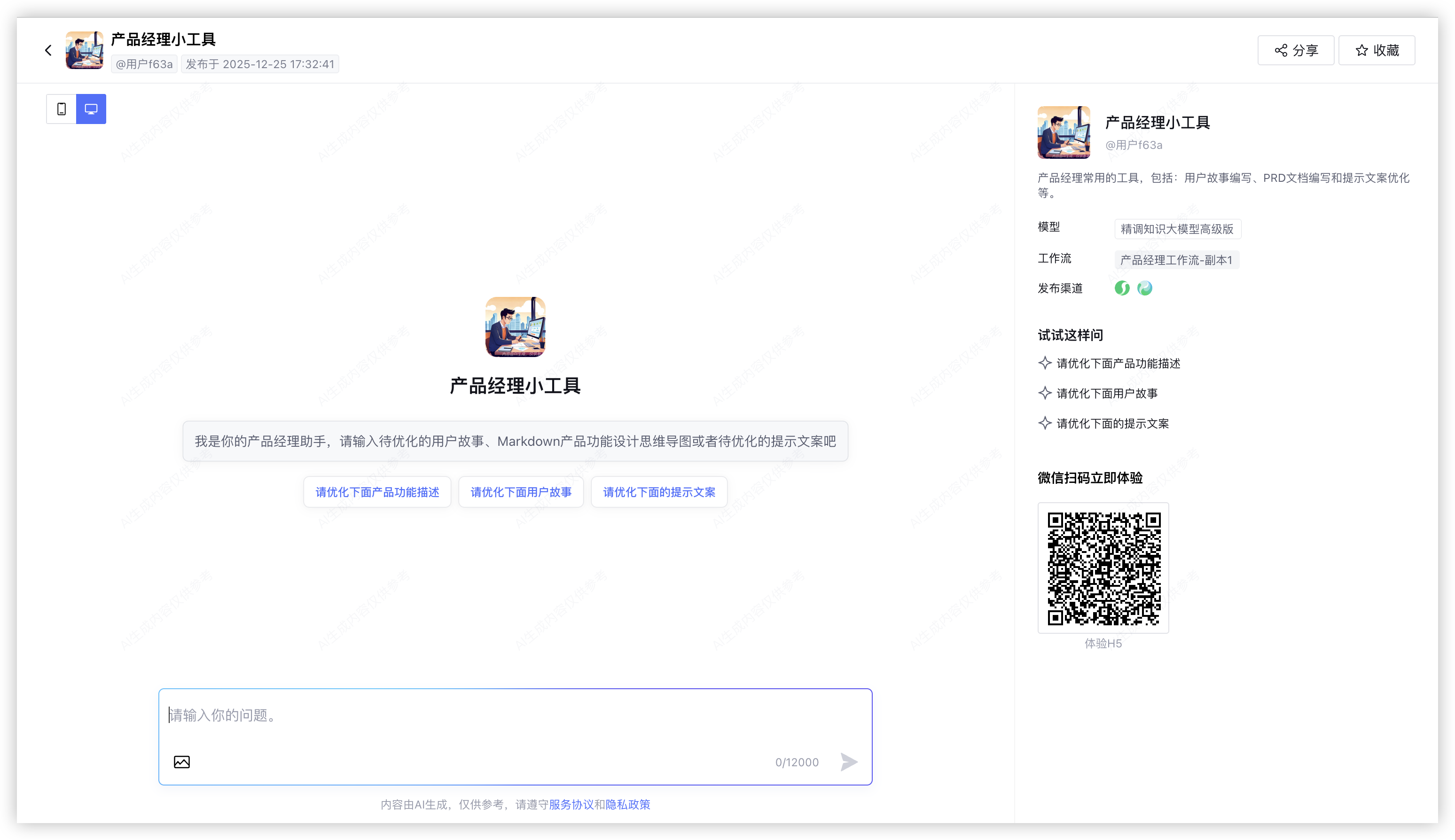The image size is (1455, 840).
Task: Click the sidebar profile avatar image
Action: pyautogui.click(x=1064, y=132)
